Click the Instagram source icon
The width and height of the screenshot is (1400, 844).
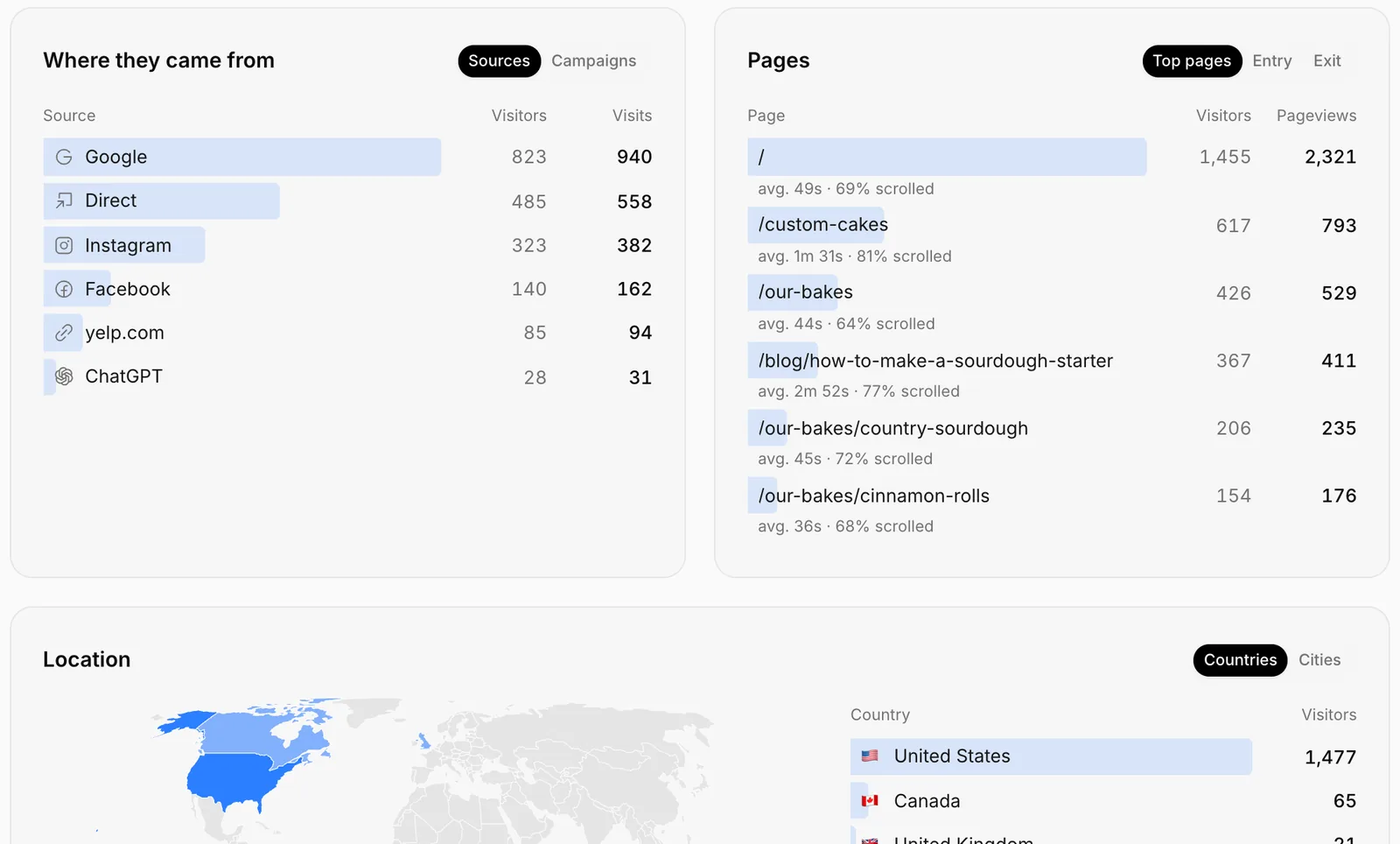pos(64,245)
